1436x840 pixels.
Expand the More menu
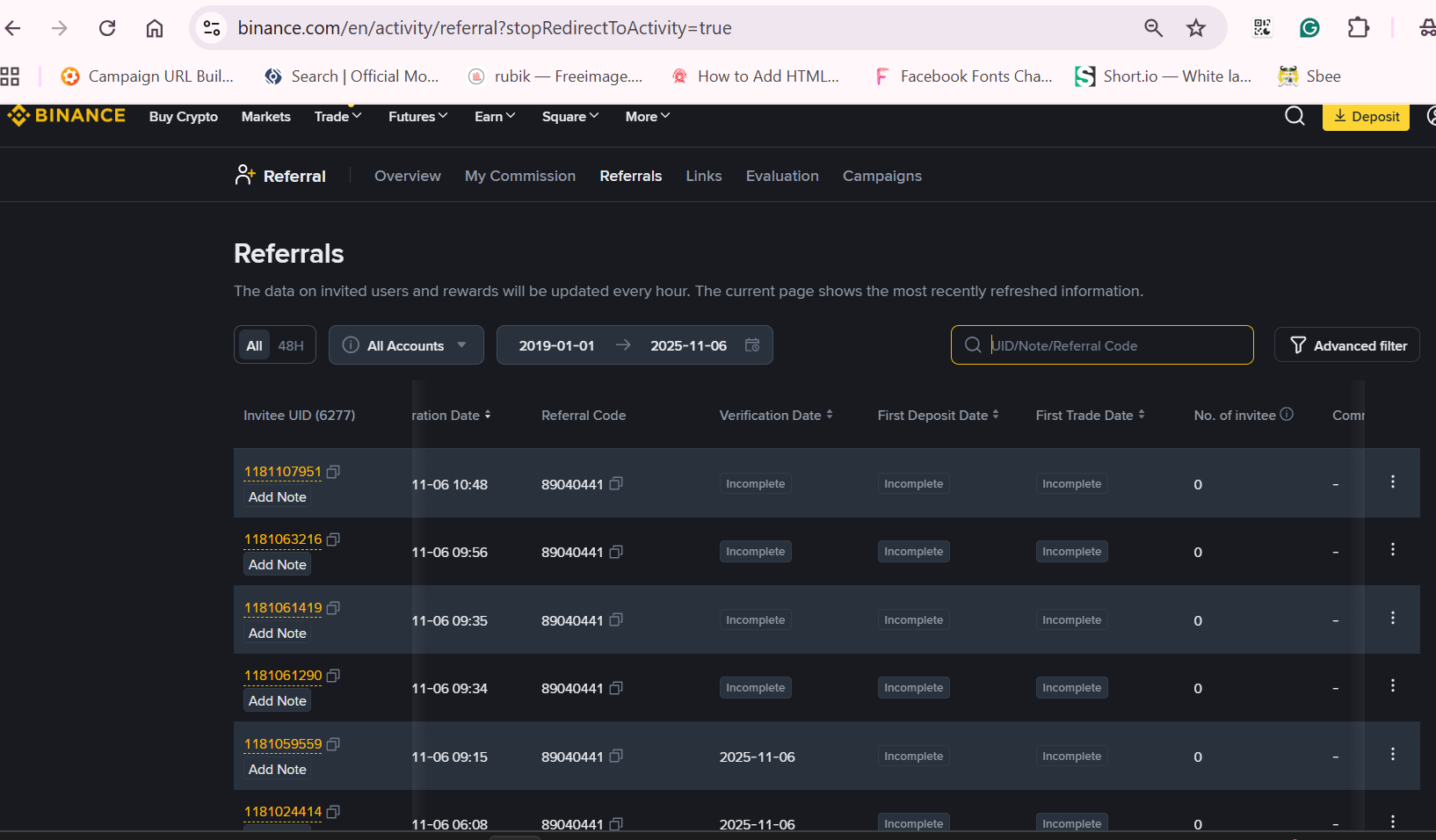[648, 116]
